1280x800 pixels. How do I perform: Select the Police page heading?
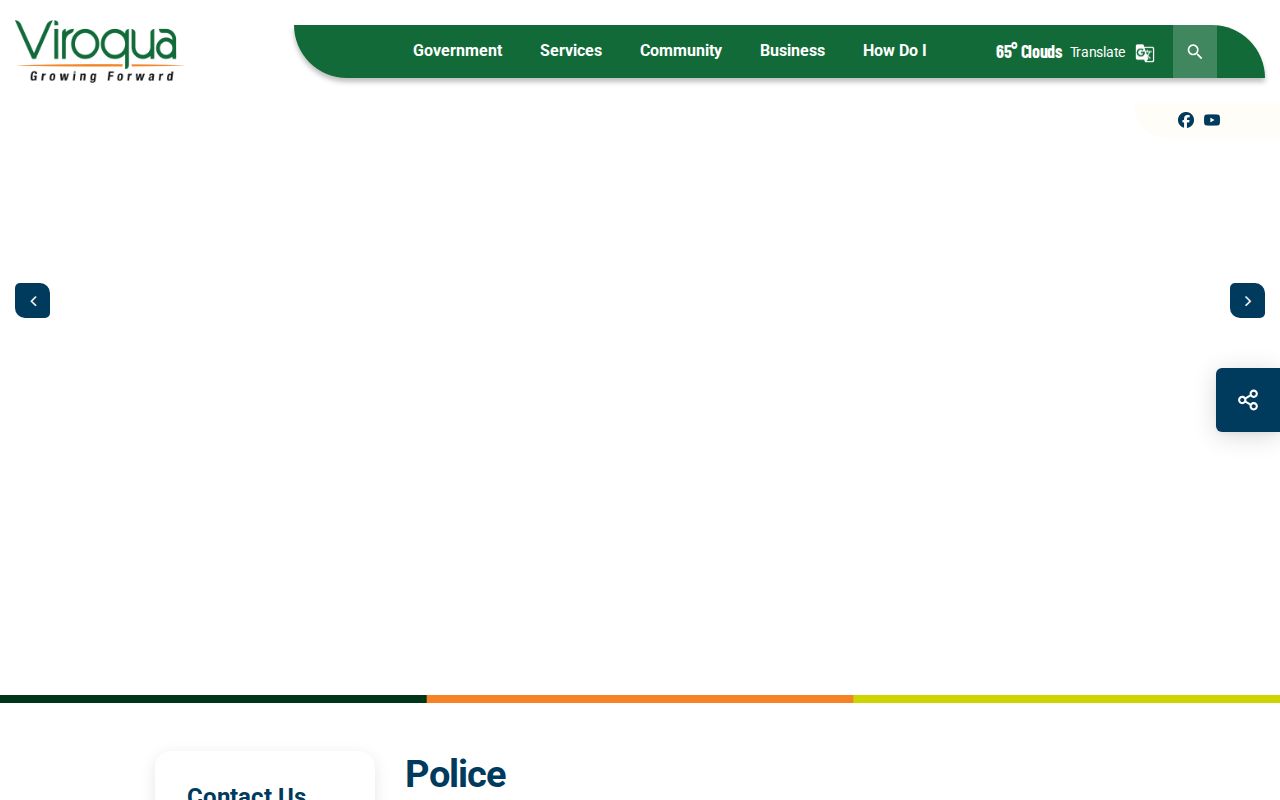(456, 774)
